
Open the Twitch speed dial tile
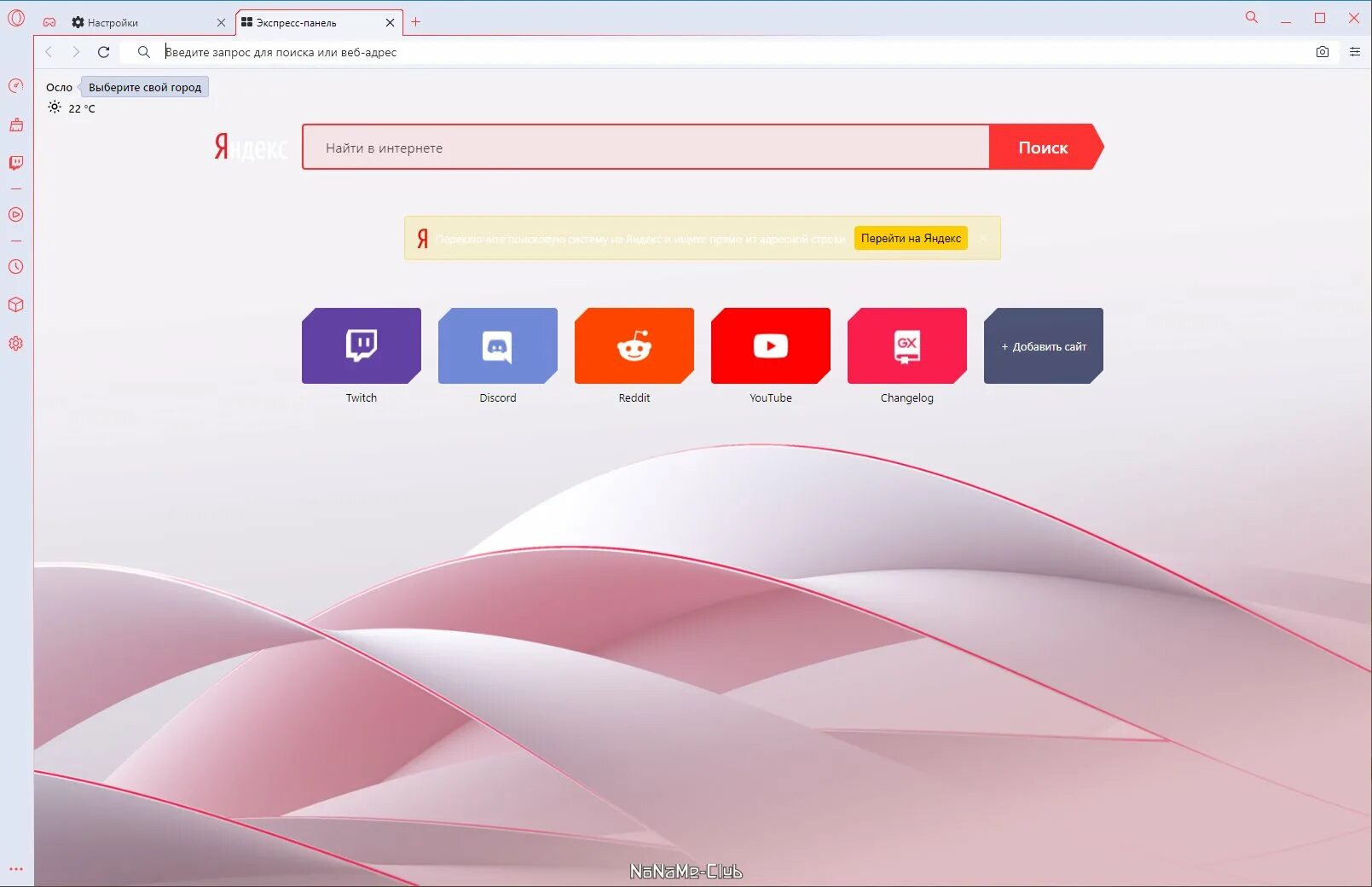(362, 345)
